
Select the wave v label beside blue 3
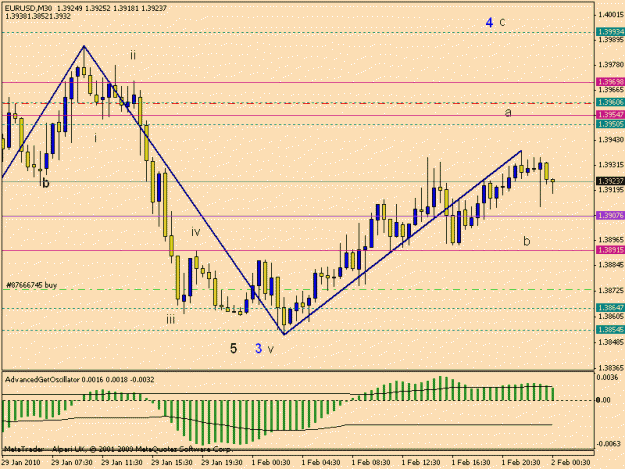pyautogui.click(x=271, y=350)
